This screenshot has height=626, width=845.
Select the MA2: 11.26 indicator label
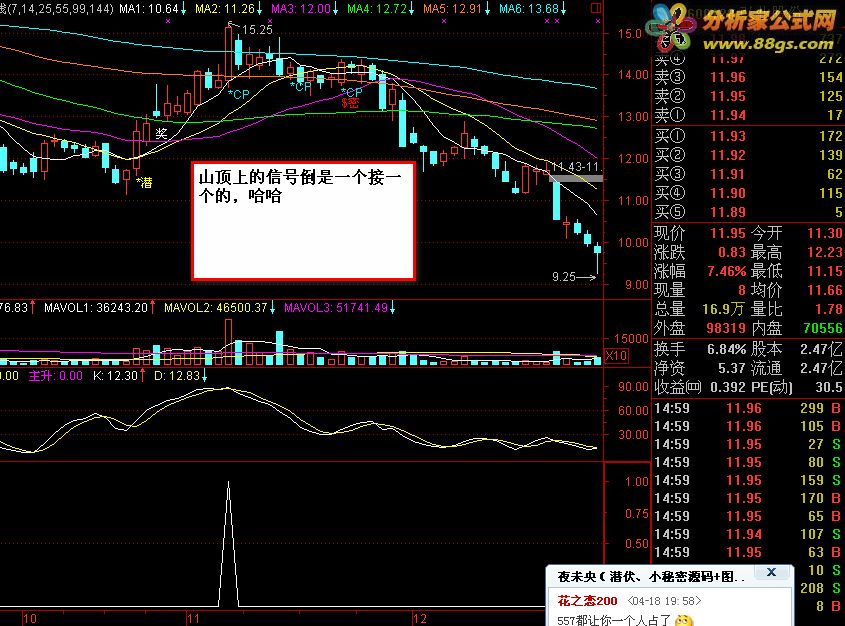point(228,9)
